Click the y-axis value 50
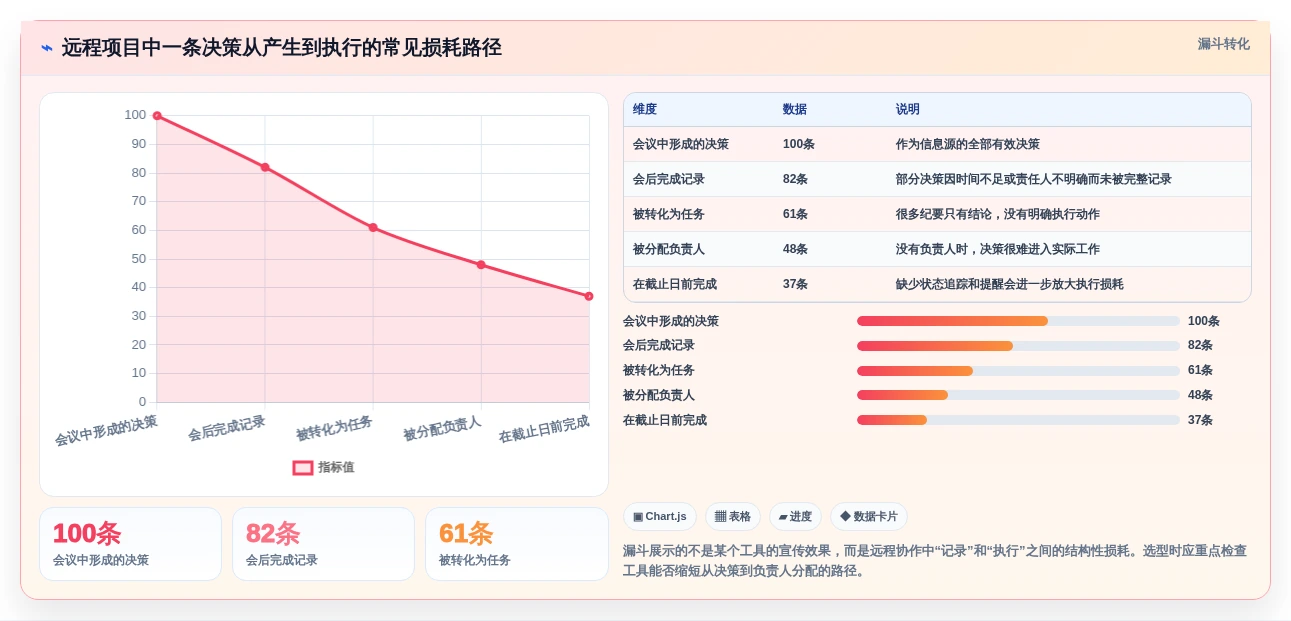The image size is (1291, 621). pyautogui.click(x=138, y=259)
